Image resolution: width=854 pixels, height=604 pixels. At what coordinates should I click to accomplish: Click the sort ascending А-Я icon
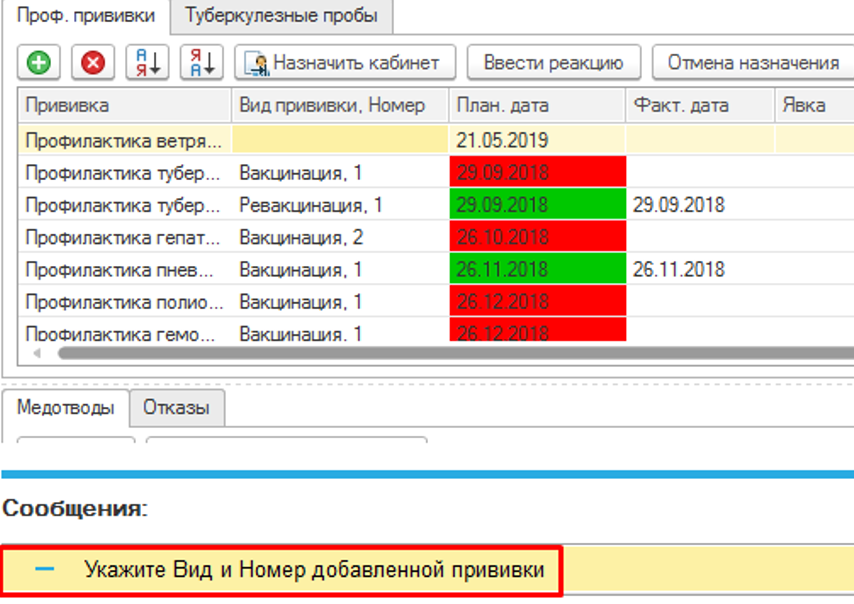click(x=147, y=63)
